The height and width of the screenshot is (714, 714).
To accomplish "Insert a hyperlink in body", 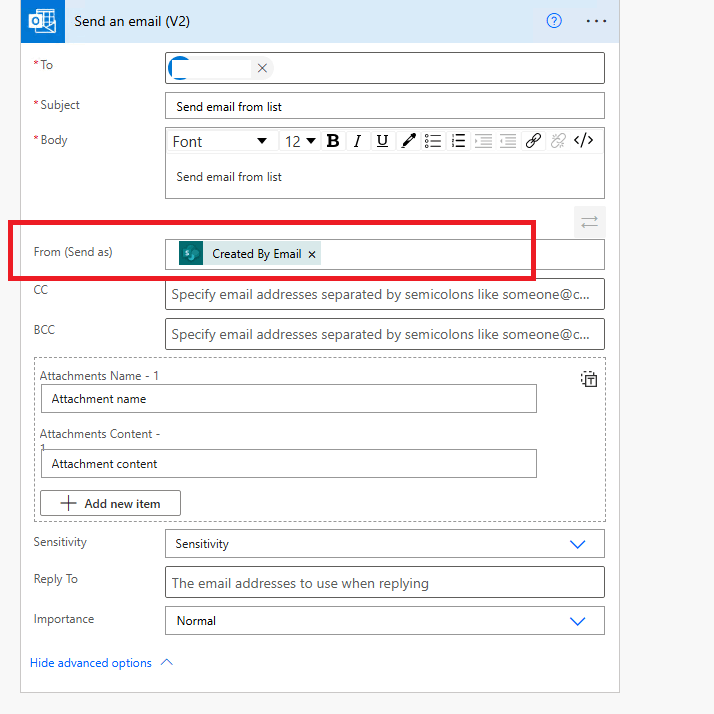I will click(533, 141).
